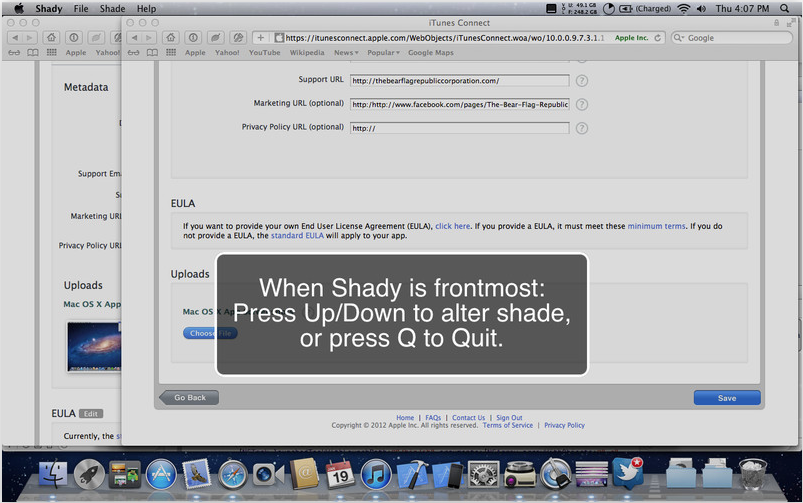
Task: Open the Contact Us footer link
Action: tap(468, 417)
